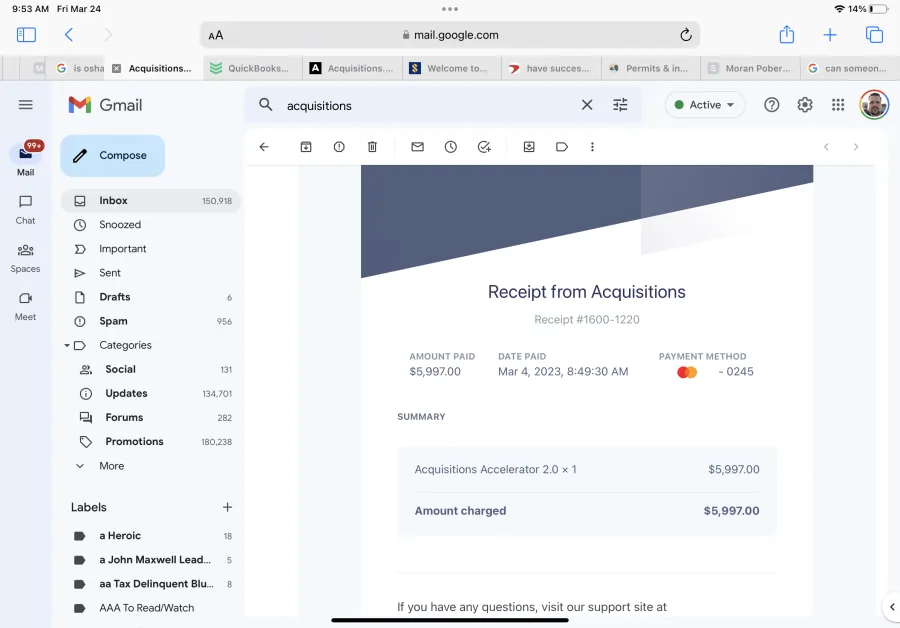This screenshot has width=900, height=628.
Task: Open the Sent folder
Action: click(151, 273)
